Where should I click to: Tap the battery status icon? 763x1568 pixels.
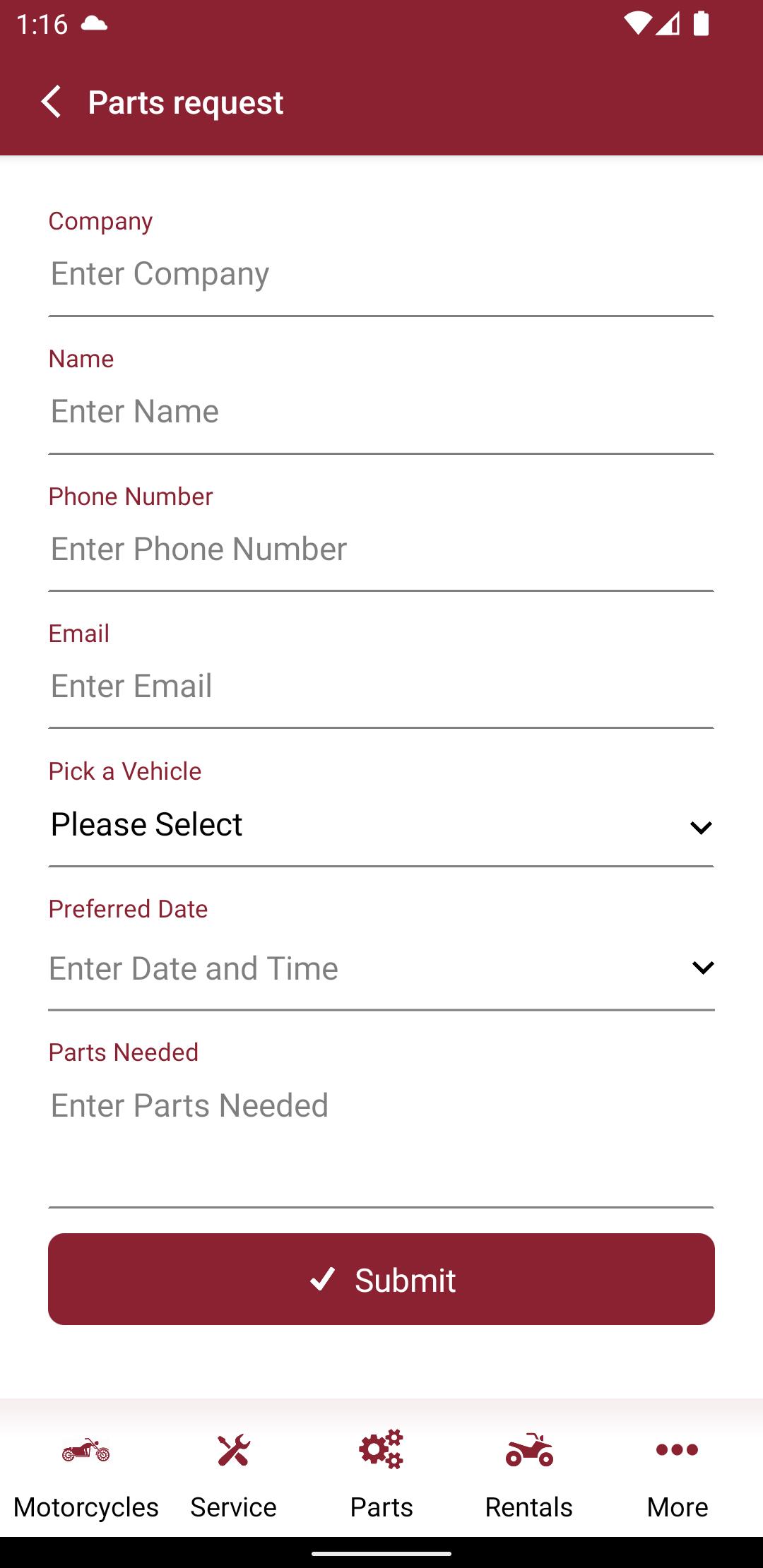701,23
